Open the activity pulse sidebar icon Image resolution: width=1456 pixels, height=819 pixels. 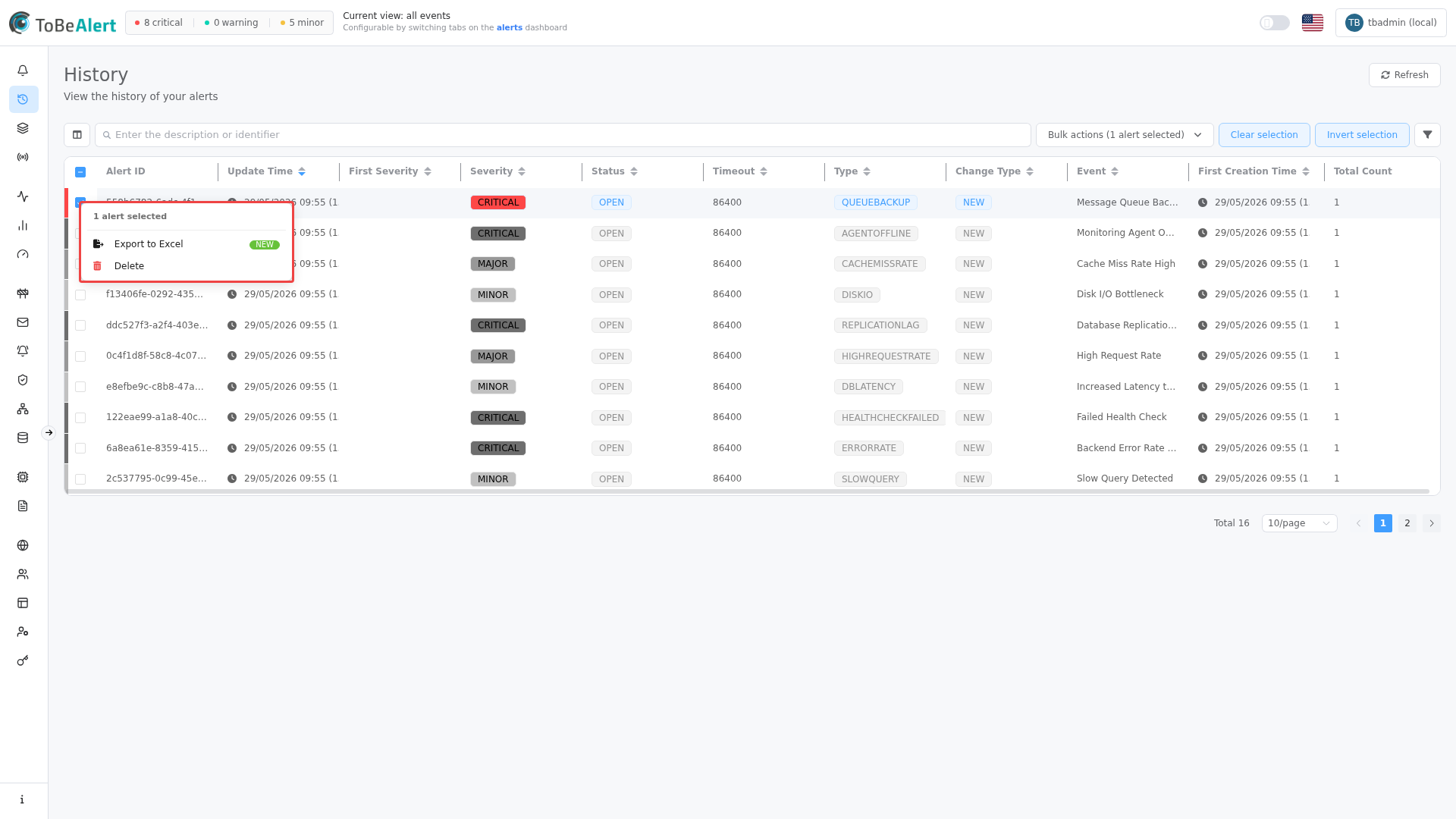click(23, 196)
